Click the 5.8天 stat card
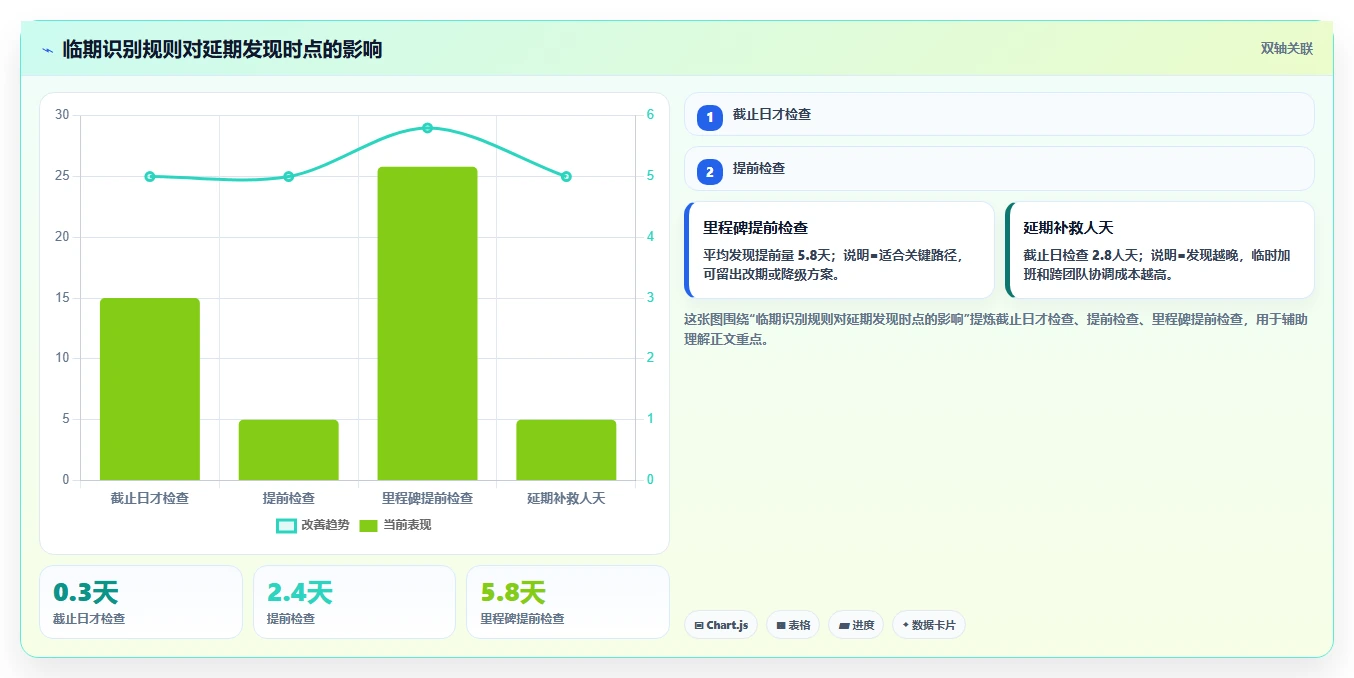Image resolution: width=1354 pixels, height=678 pixels. [568, 602]
